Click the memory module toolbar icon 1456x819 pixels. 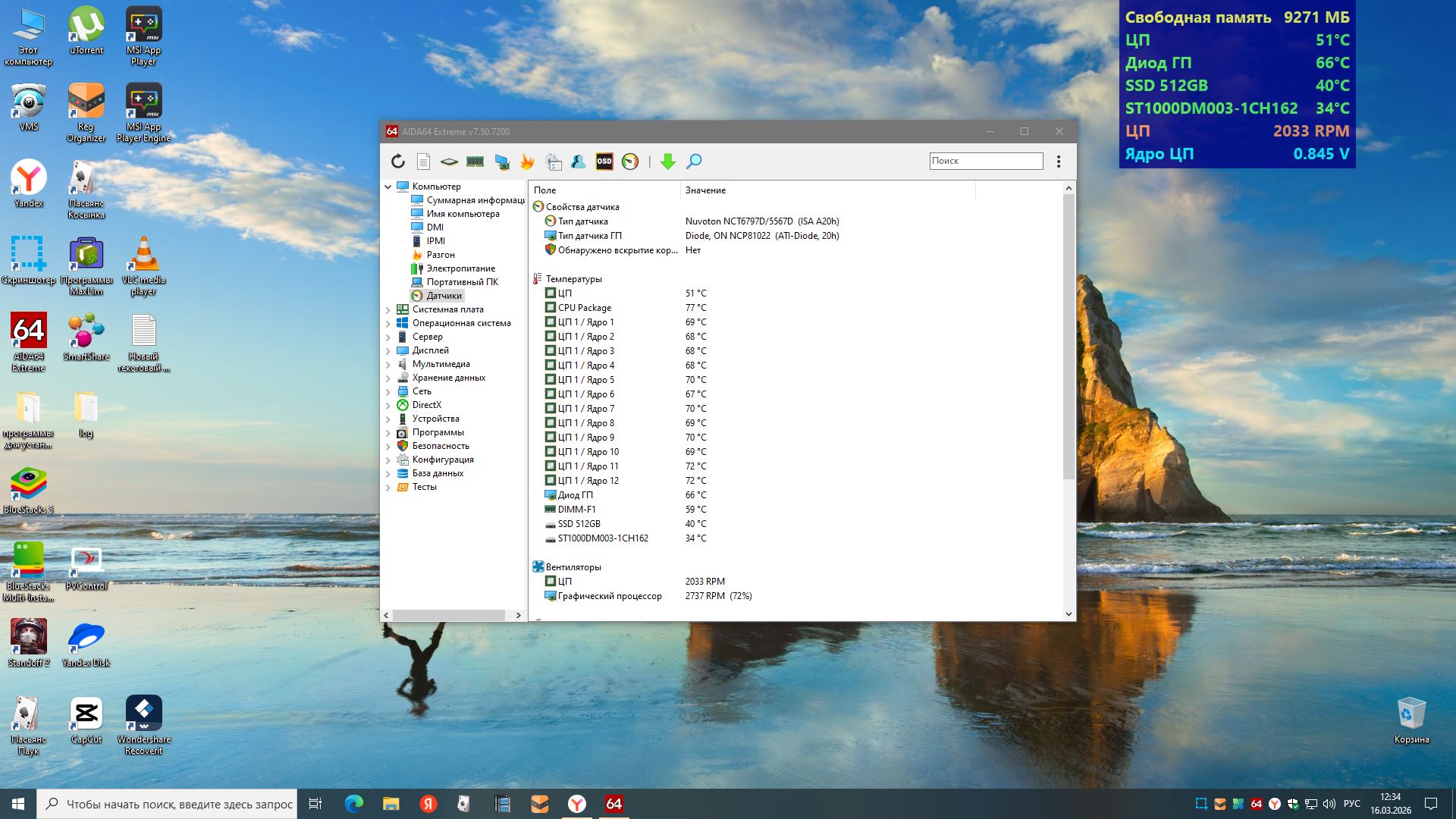click(x=475, y=162)
